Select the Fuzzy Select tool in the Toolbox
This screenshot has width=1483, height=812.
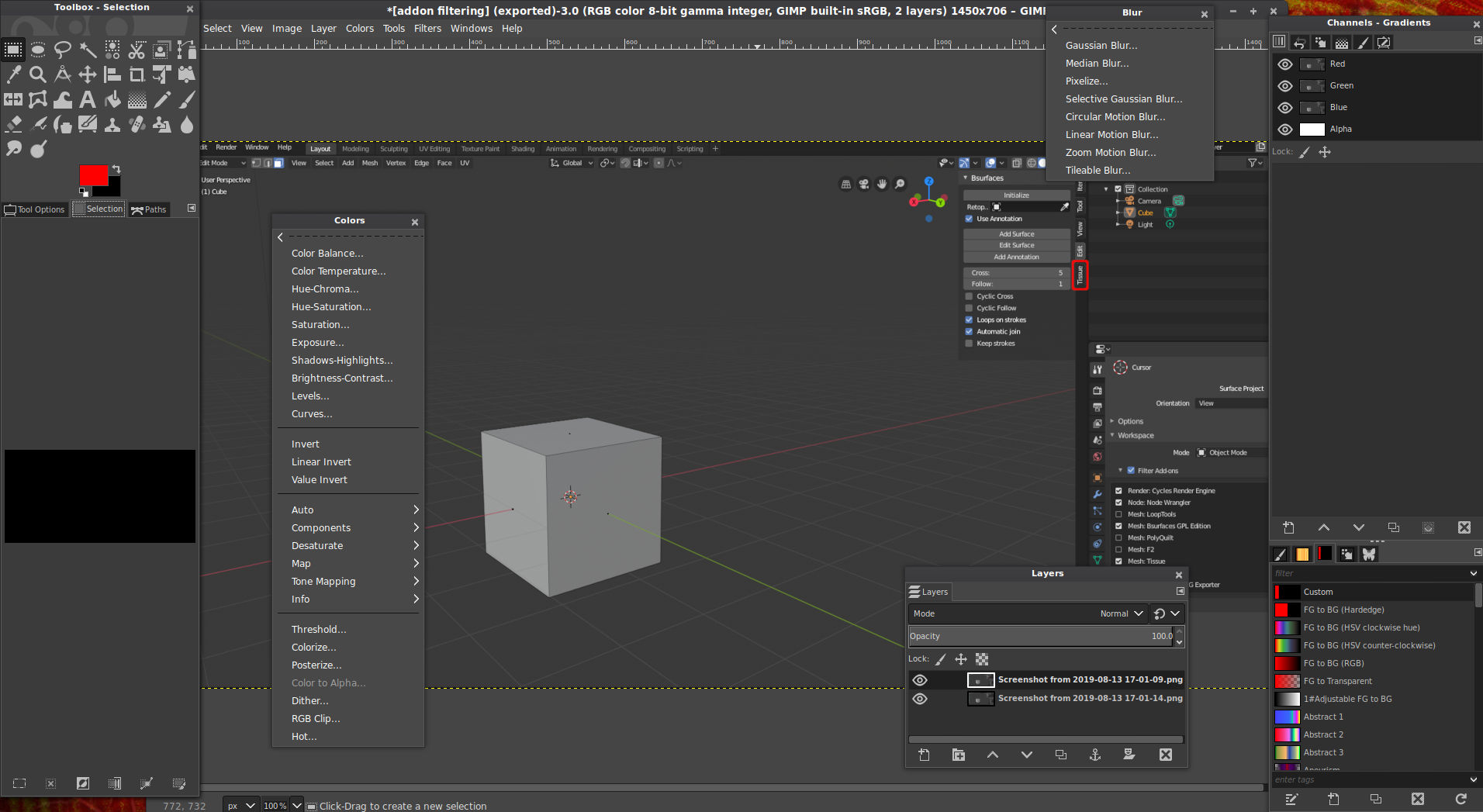(x=88, y=50)
